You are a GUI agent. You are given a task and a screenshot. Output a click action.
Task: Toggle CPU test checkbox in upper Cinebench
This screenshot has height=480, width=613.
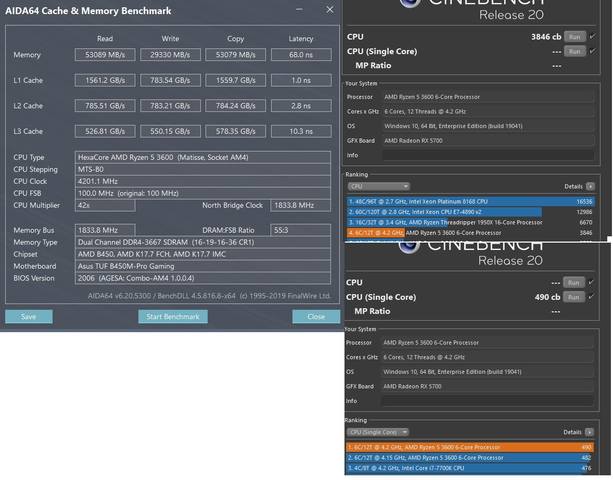pyautogui.click(x=591, y=36)
